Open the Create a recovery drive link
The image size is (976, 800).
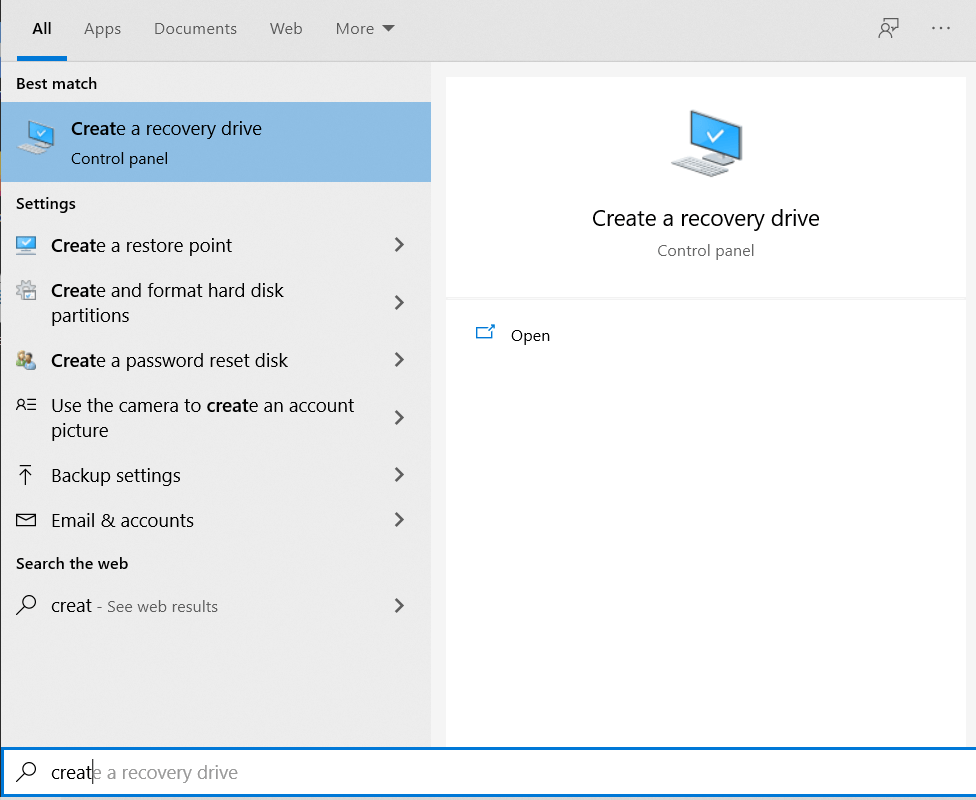pyautogui.click(x=529, y=336)
